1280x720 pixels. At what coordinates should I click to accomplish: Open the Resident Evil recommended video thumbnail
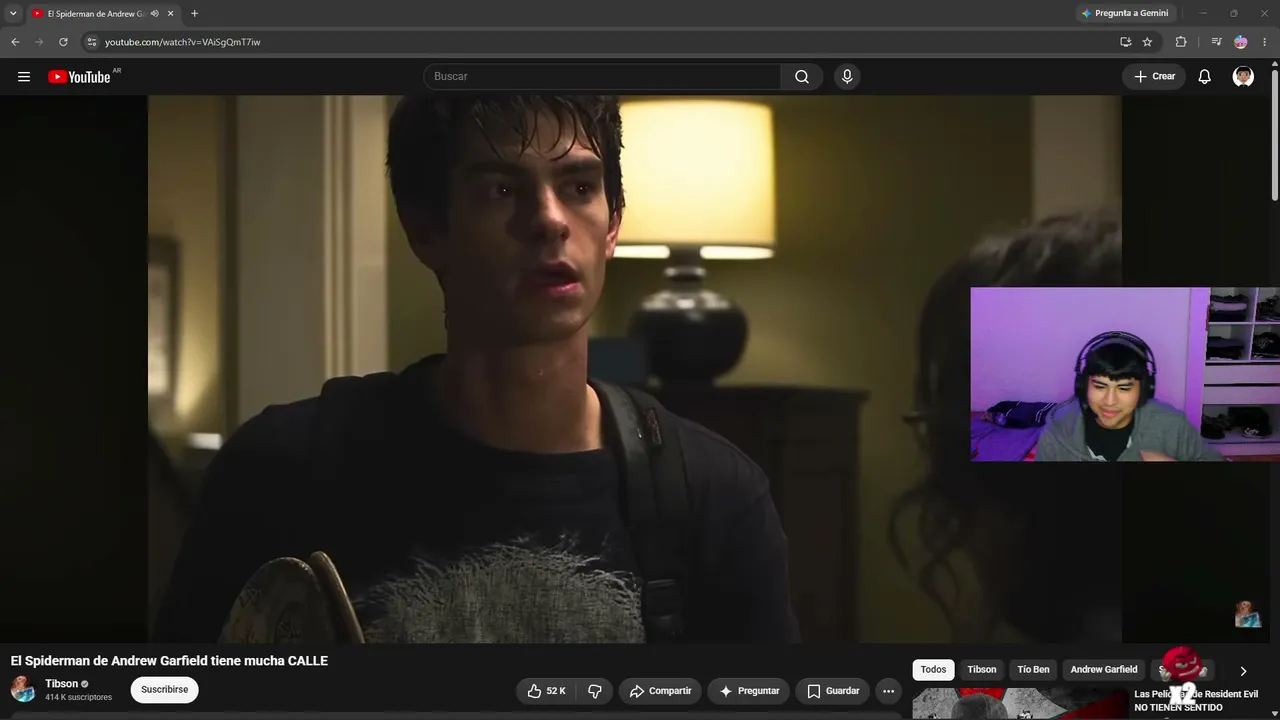[x=1019, y=704]
